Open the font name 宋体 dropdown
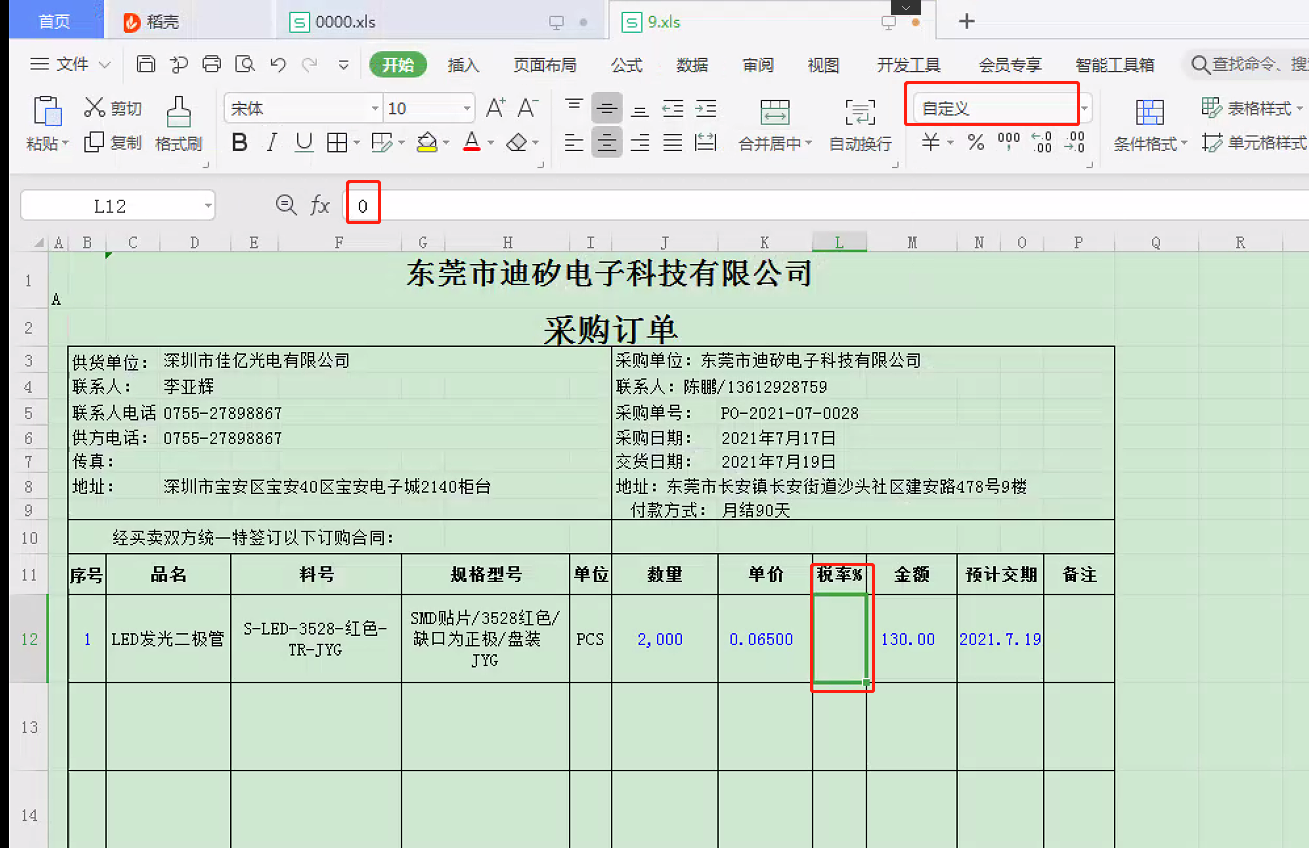The width and height of the screenshot is (1309, 848). point(375,109)
